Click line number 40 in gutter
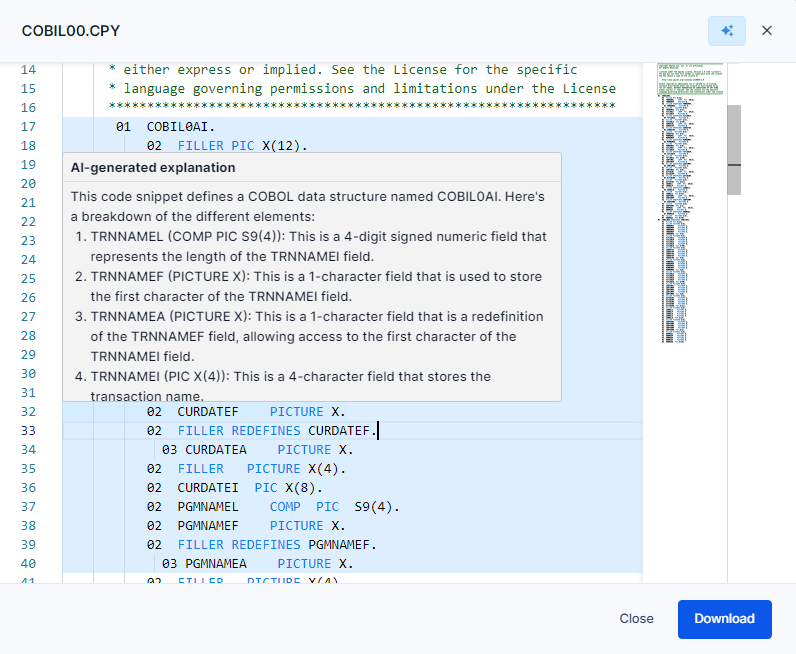Screen dimensions: 796x654 click(x=28, y=564)
